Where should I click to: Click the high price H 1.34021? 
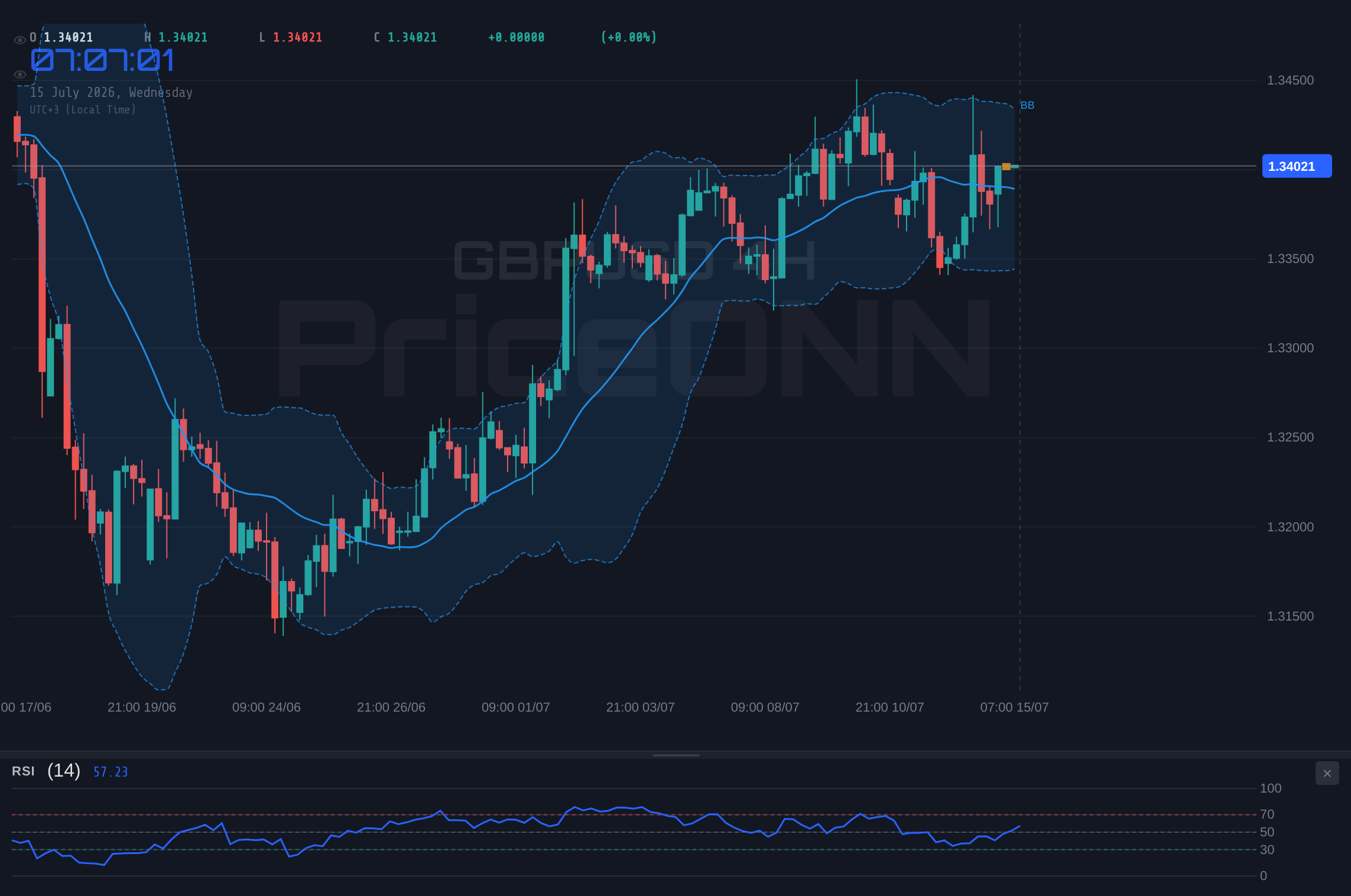click(176, 37)
